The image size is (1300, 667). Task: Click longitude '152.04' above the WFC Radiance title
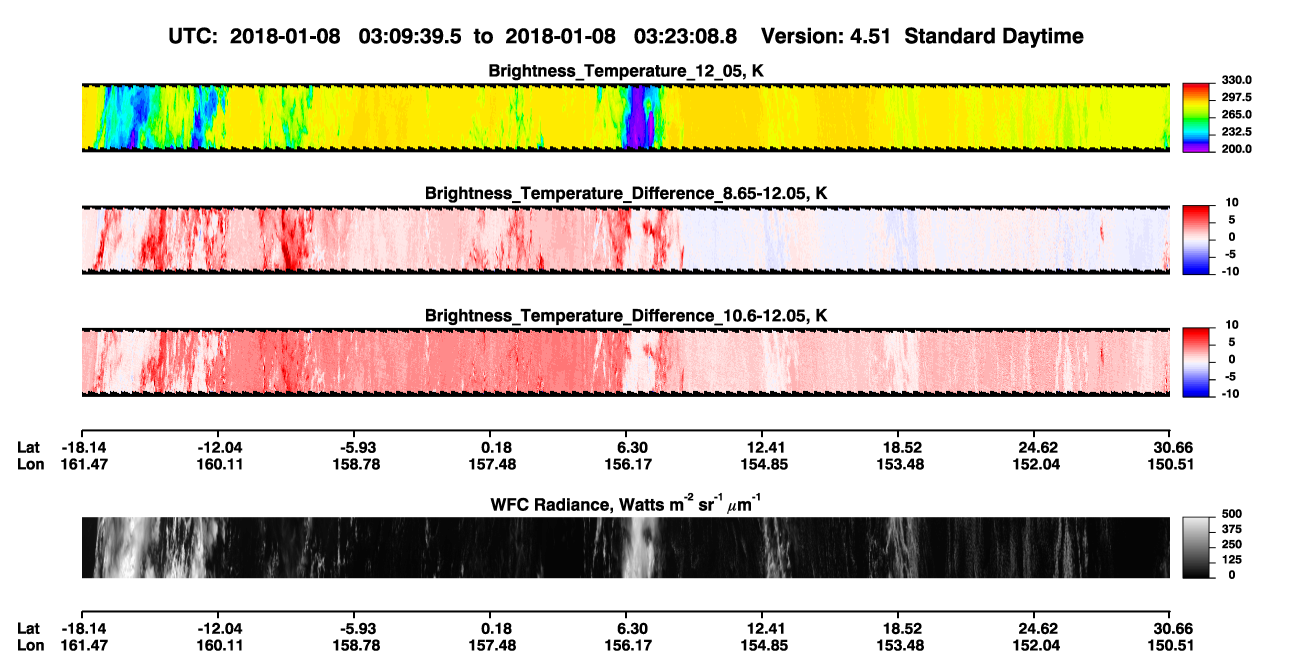[1037, 464]
